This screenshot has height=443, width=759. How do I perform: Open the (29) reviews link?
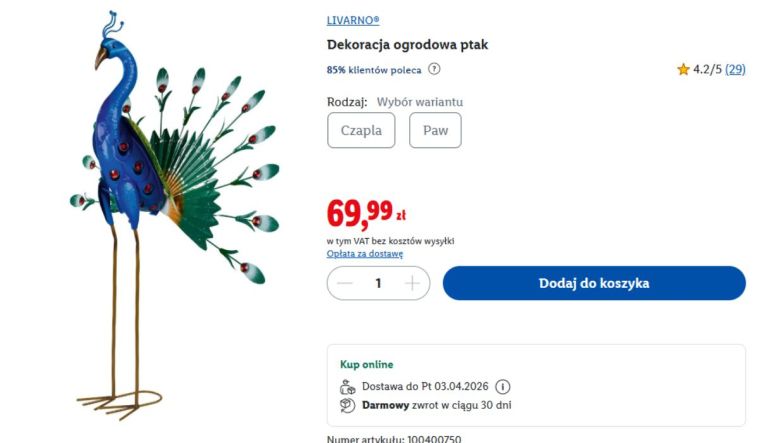[x=735, y=69]
